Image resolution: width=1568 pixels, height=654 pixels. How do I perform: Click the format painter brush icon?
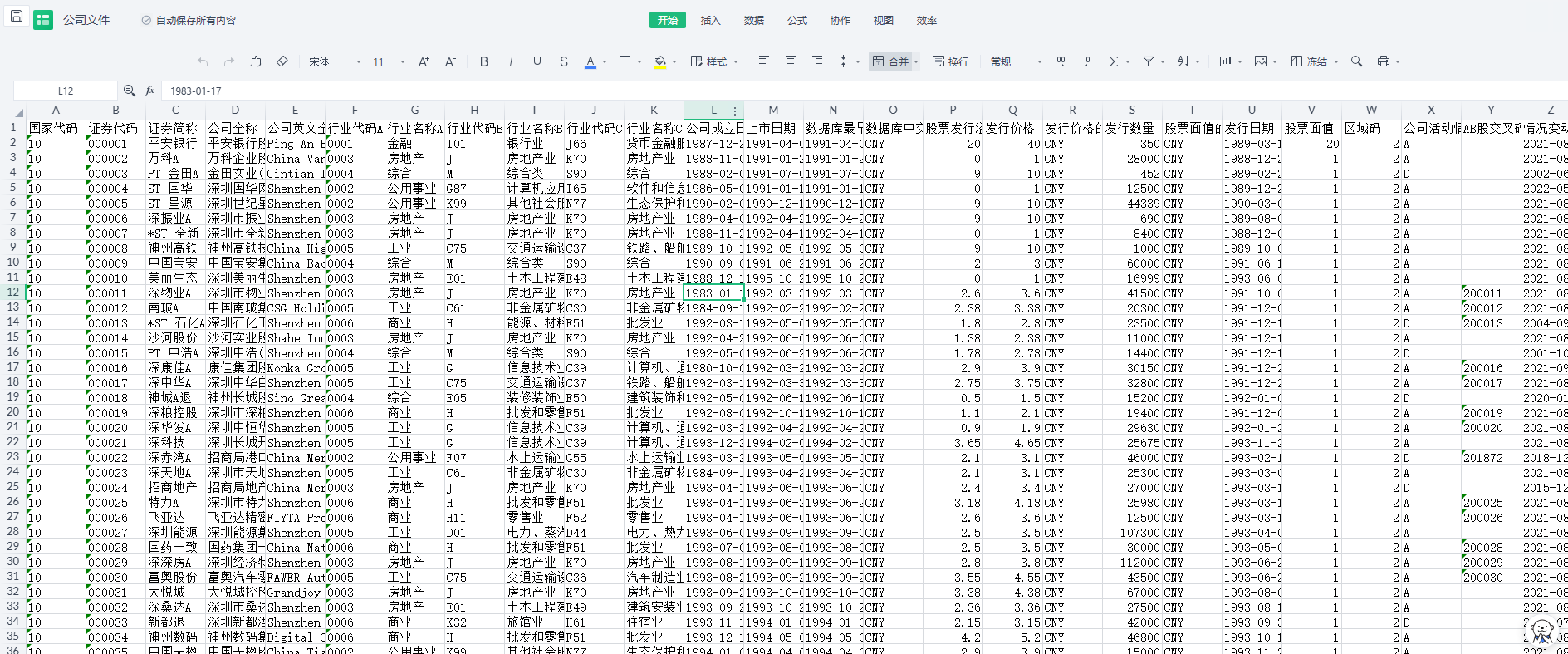tap(256, 61)
